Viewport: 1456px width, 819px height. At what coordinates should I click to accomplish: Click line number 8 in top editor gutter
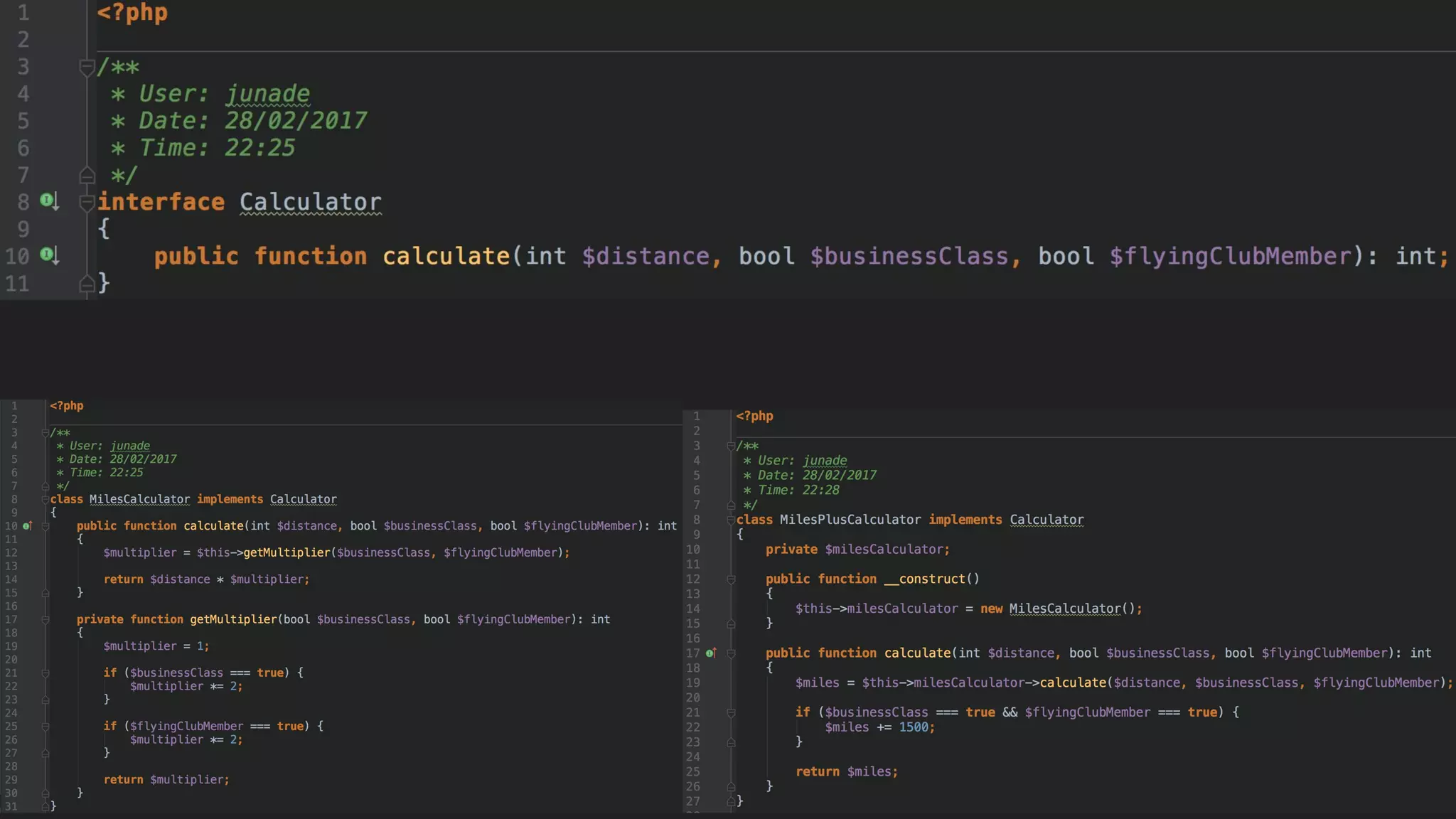click(x=23, y=202)
